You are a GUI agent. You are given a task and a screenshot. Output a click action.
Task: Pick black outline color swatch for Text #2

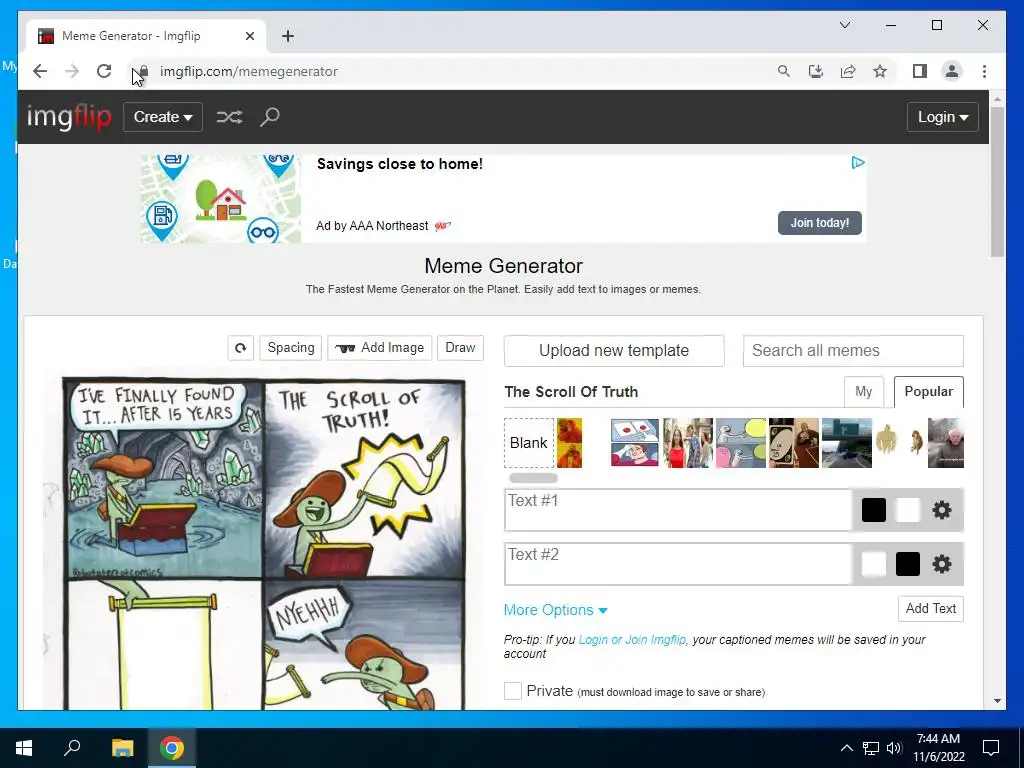(908, 564)
